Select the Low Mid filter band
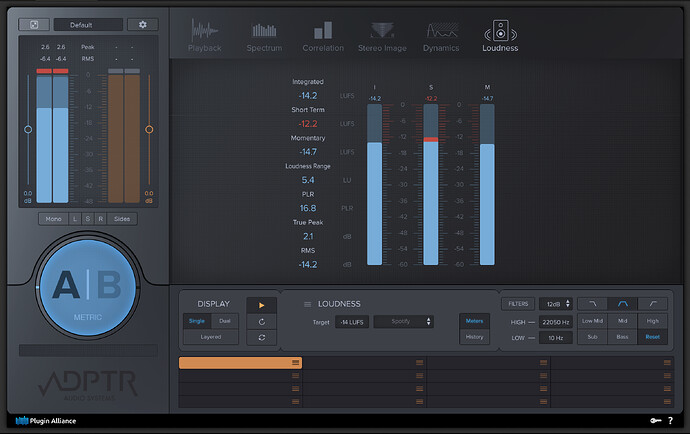Screen dimensions: 690x434 coord(592,321)
